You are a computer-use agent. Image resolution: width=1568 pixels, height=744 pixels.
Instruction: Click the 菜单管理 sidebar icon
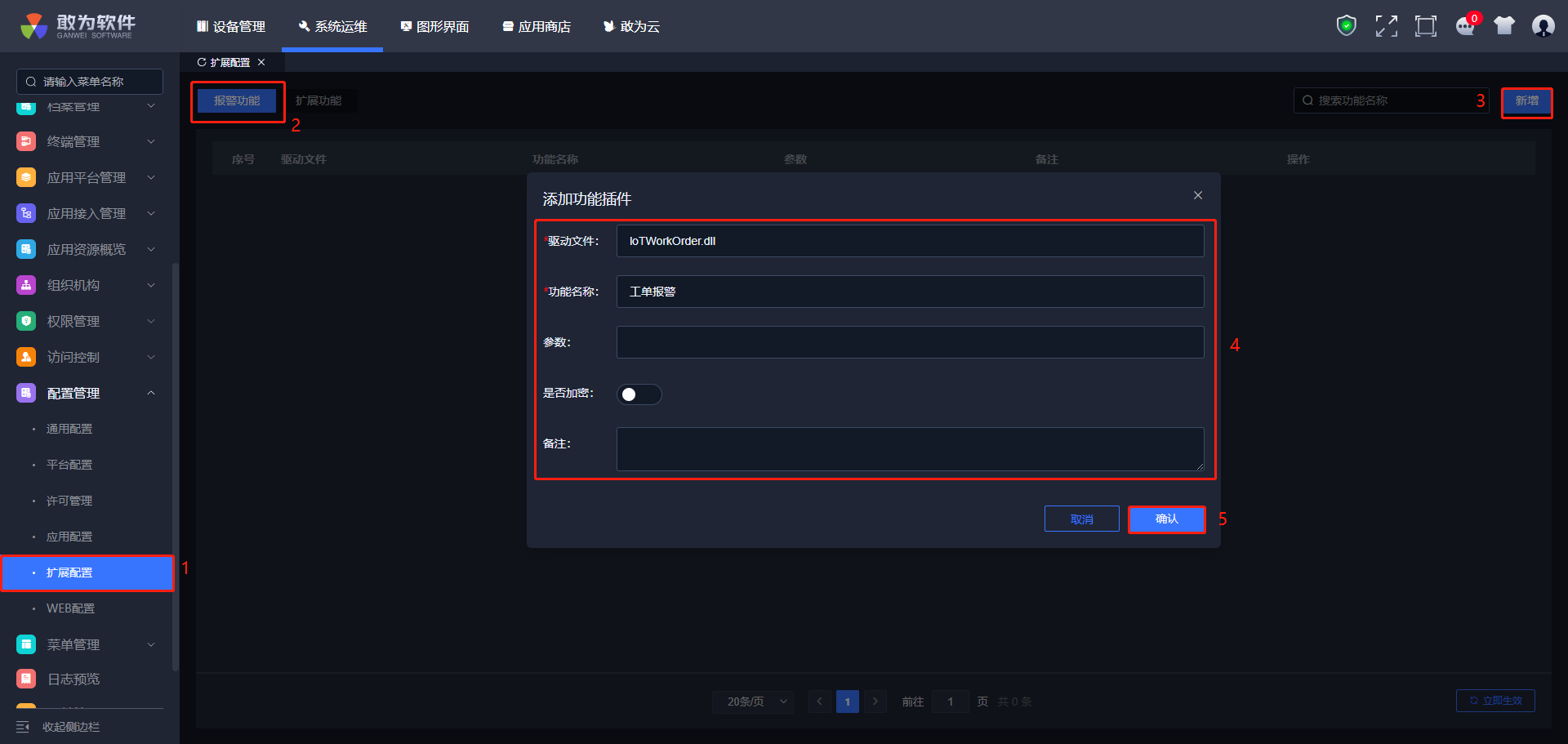click(26, 644)
